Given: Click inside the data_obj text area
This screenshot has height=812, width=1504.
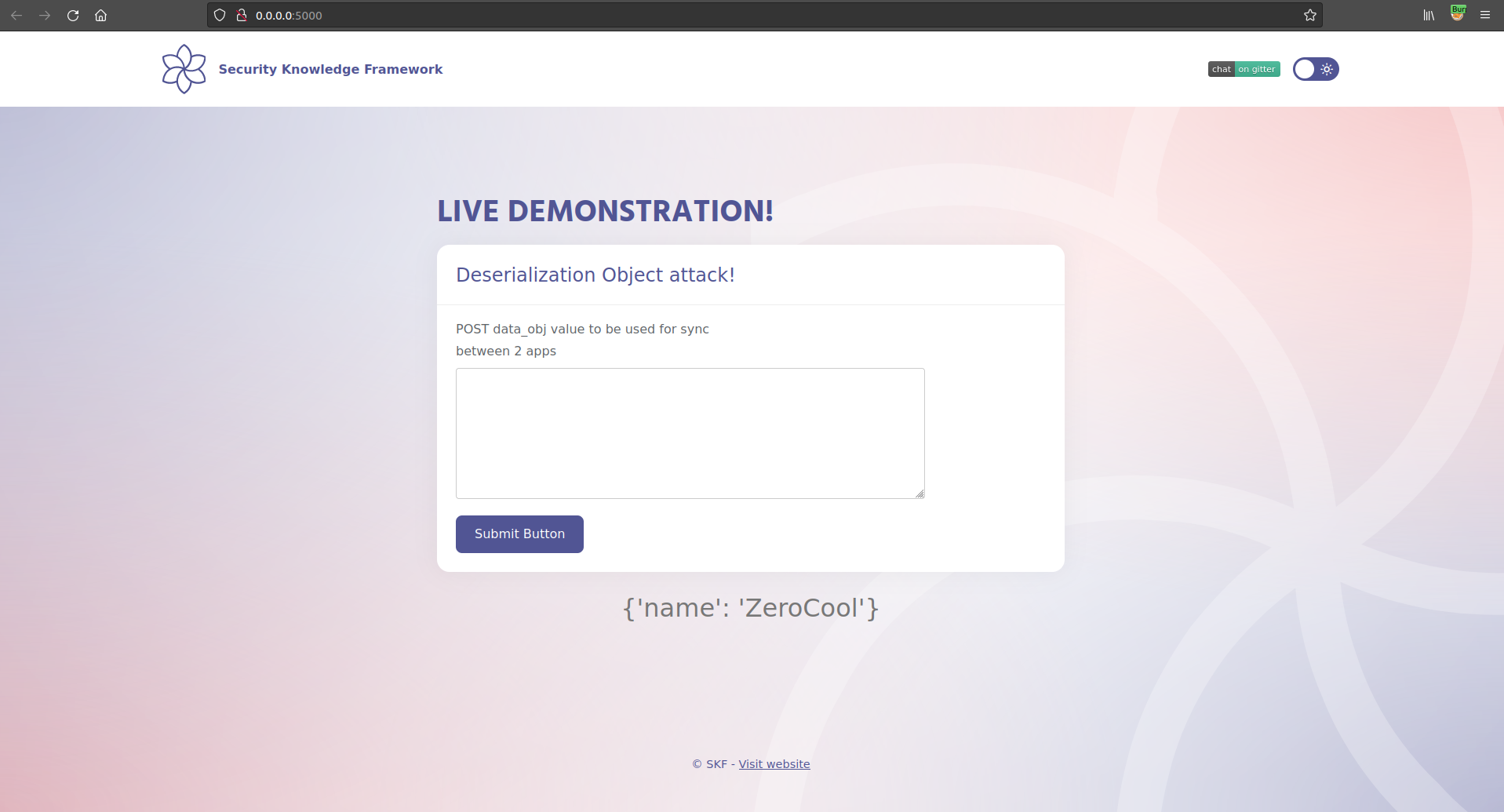Looking at the screenshot, I should click(x=690, y=433).
